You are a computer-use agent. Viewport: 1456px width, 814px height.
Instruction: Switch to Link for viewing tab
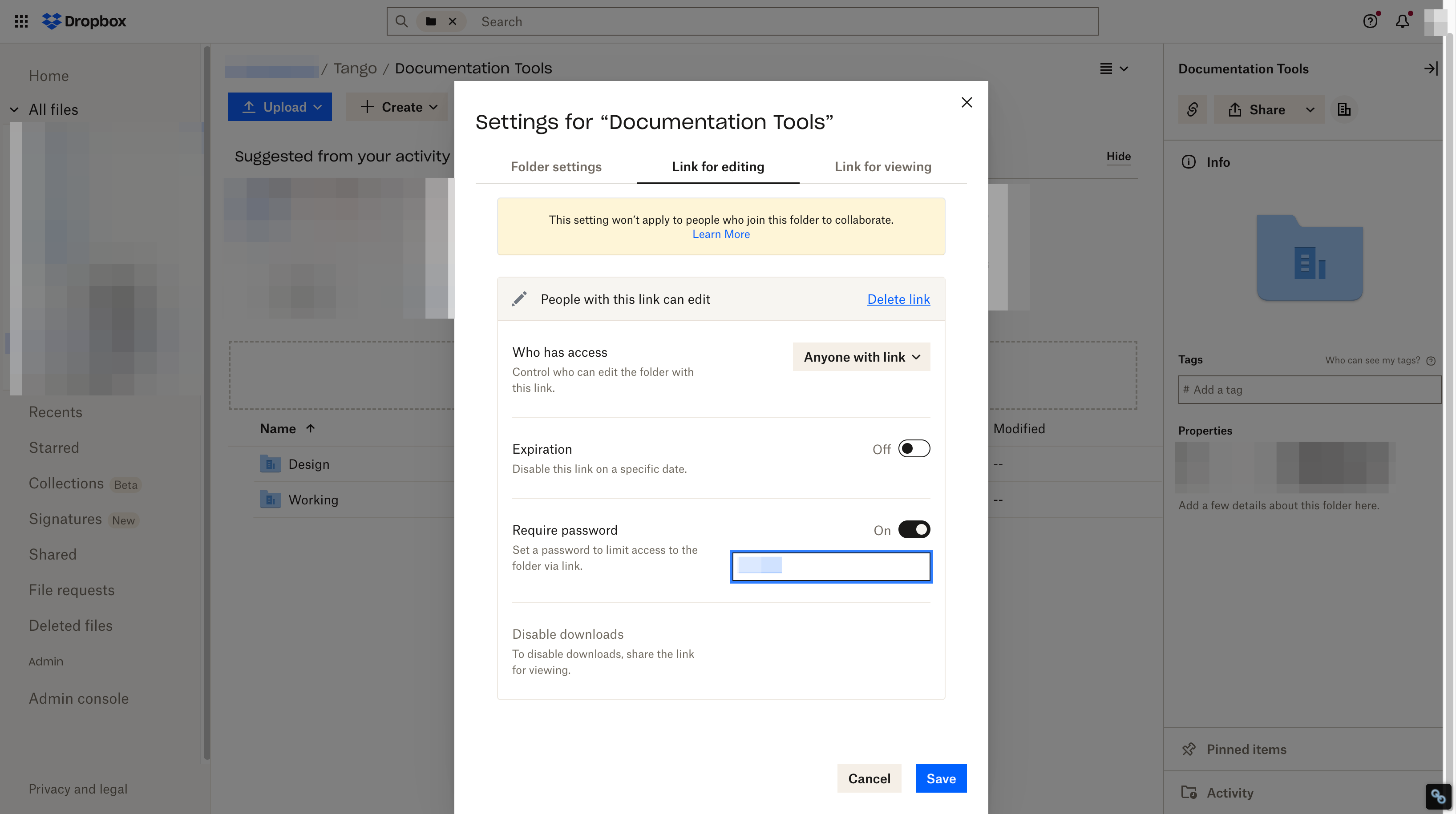click(883, 167)
